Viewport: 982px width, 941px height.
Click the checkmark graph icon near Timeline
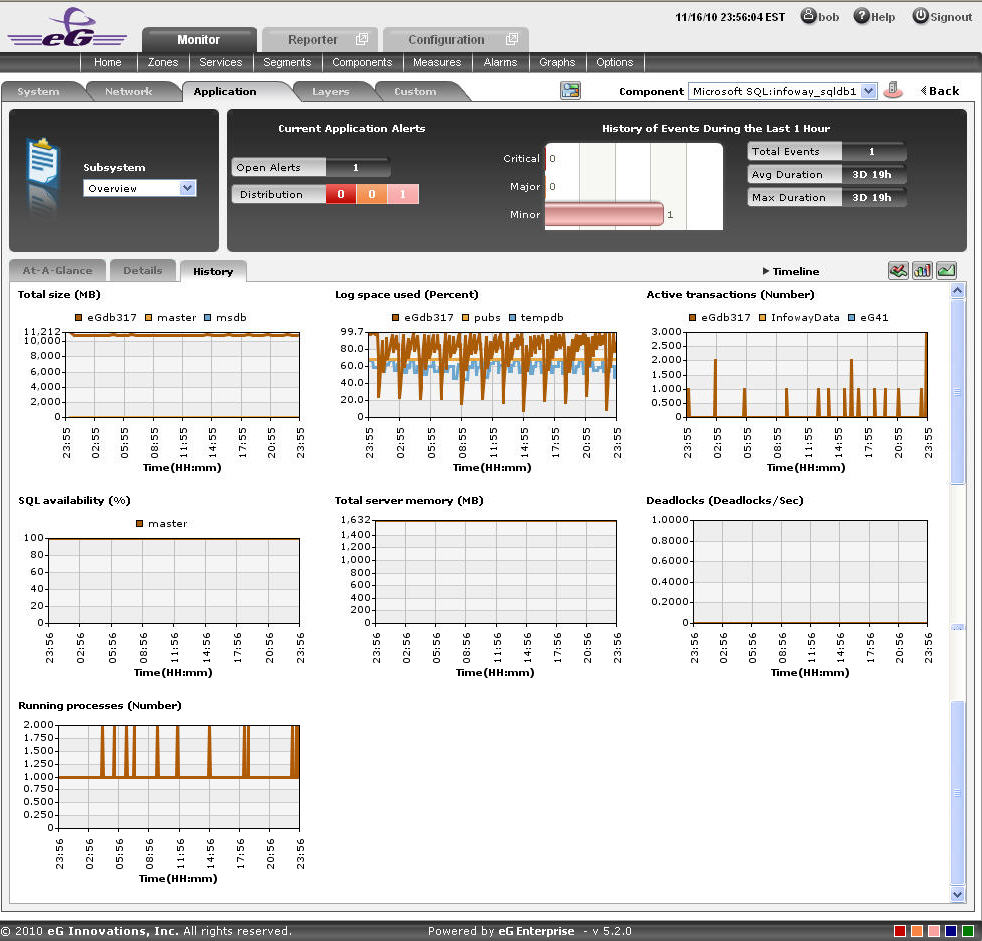tap(898, 270)
